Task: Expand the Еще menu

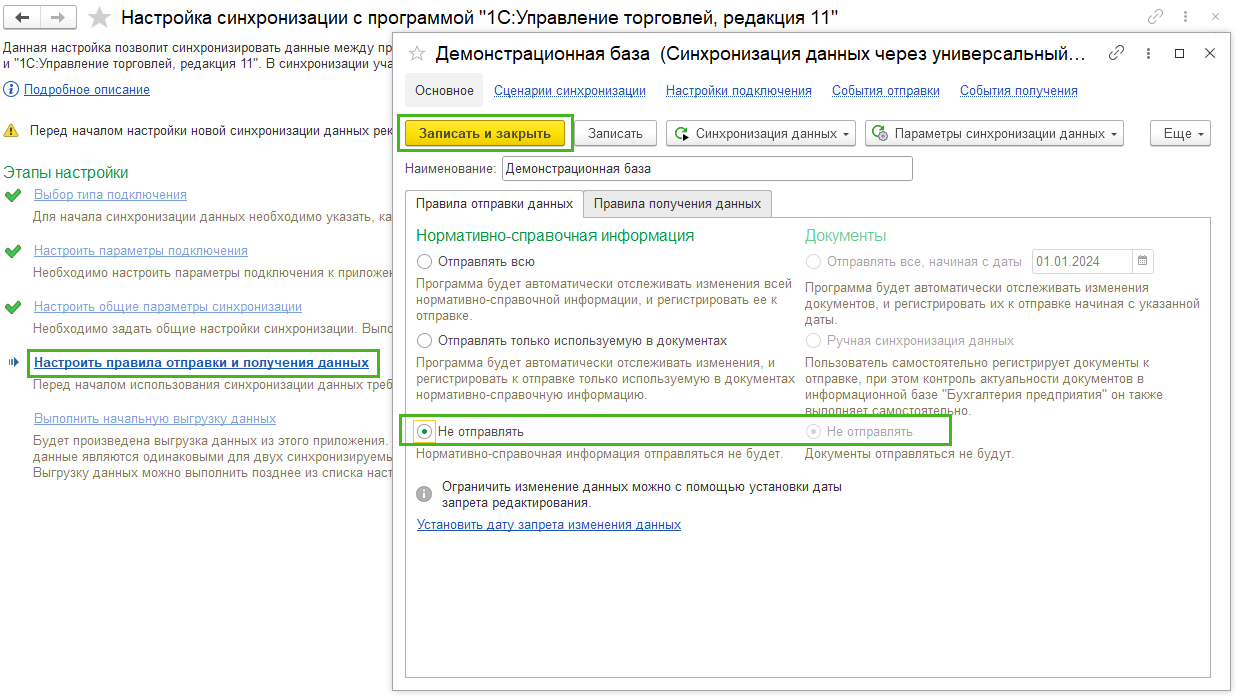Action: [1181, 133]
